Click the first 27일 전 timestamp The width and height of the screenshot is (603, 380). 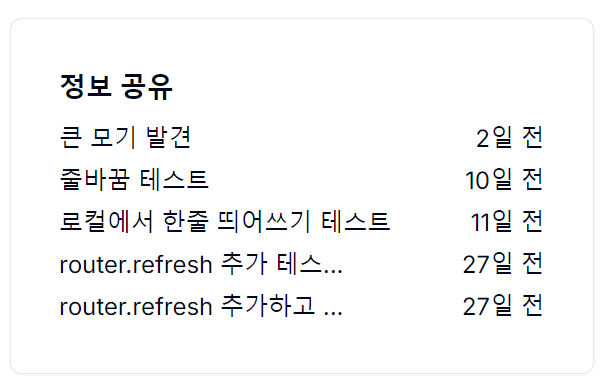[503, 264]
